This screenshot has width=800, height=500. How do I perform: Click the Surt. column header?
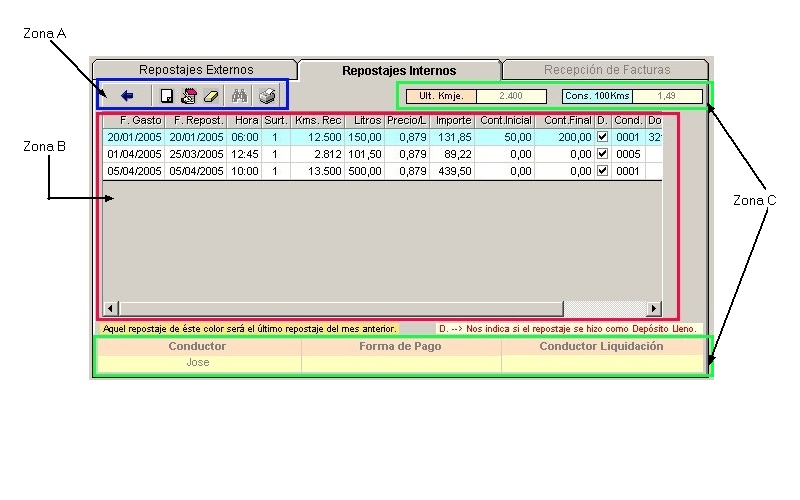click(x=276, y=120)
